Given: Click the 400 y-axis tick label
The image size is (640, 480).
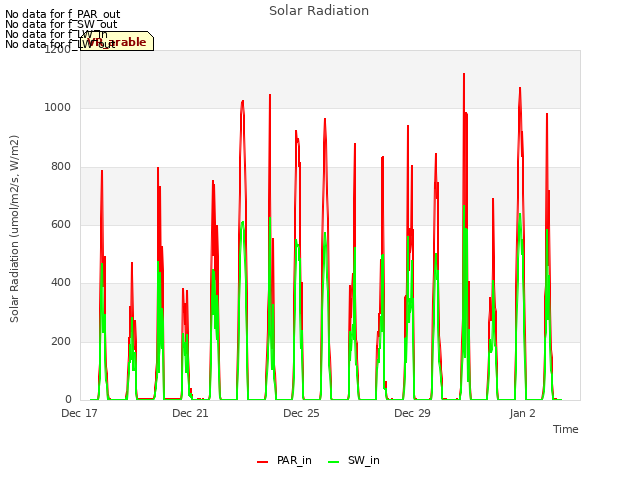Looking at the screenshot, I should [x=61, y=282].
